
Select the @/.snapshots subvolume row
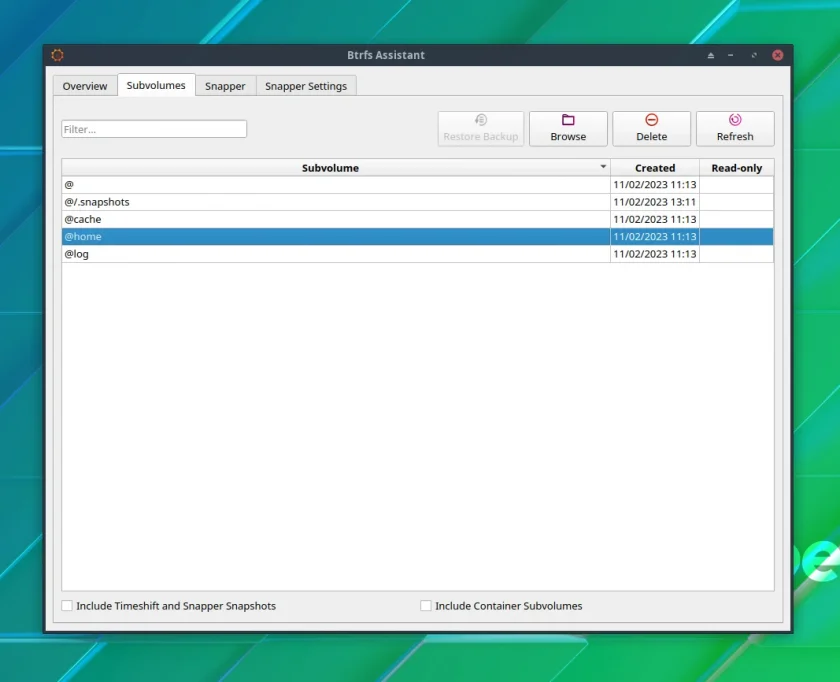coord(417,202)
